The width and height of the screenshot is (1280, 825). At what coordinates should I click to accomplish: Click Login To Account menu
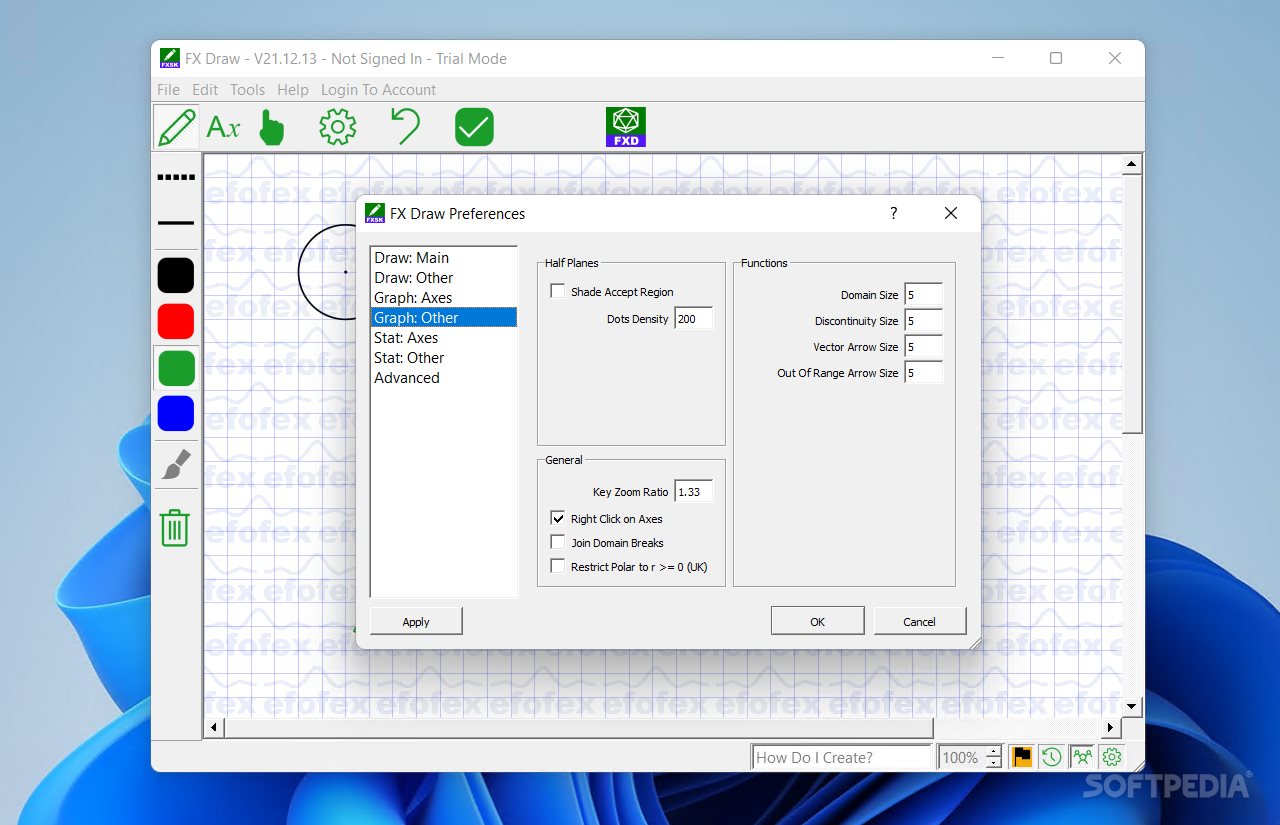pyautogui.click(x=378, y=89)
